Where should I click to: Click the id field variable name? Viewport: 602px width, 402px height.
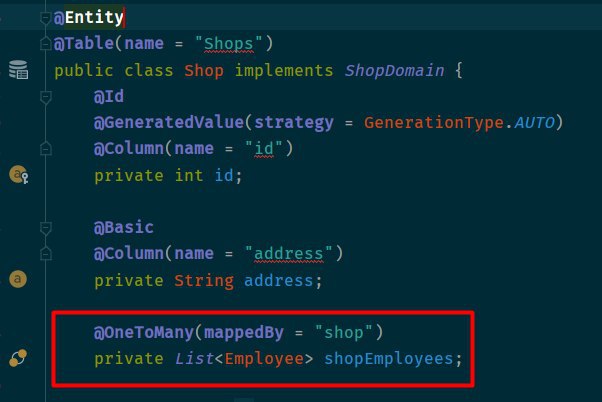pos(224,175)
